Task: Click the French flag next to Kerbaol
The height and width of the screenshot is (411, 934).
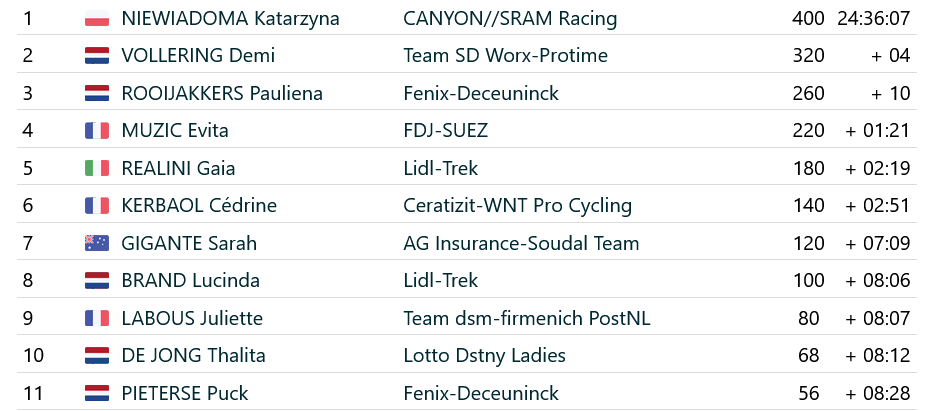Action: point(97,206)
